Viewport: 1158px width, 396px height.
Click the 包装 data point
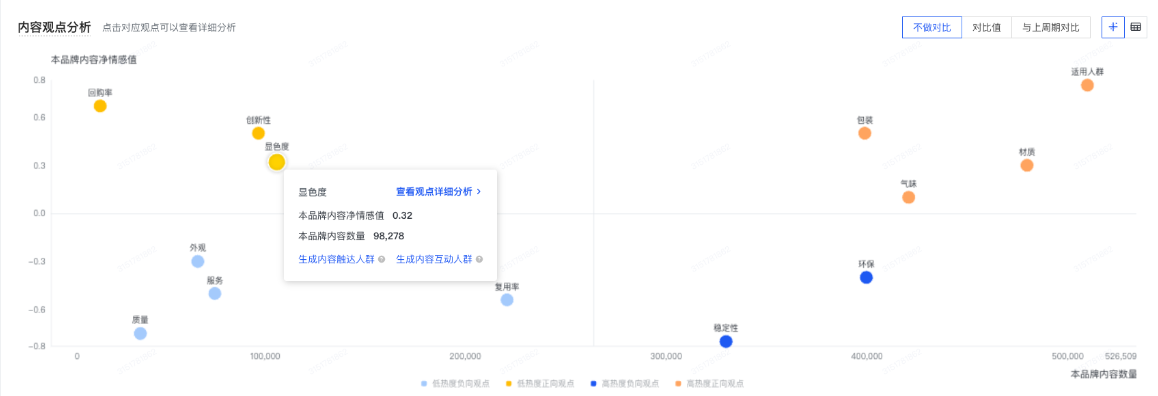(865, 134)
